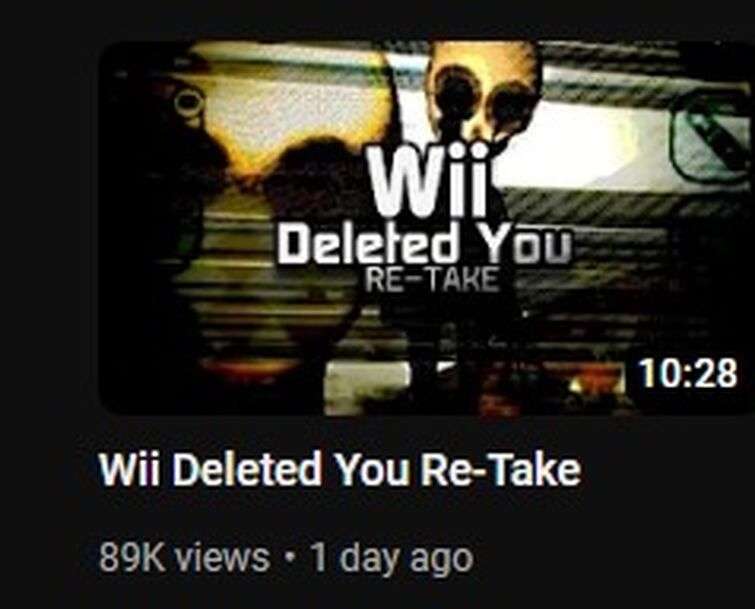Viewport: 755px width, 609px height.
Task: Click the skull-faced figure in thumbnail
Action: coord(483,95)
